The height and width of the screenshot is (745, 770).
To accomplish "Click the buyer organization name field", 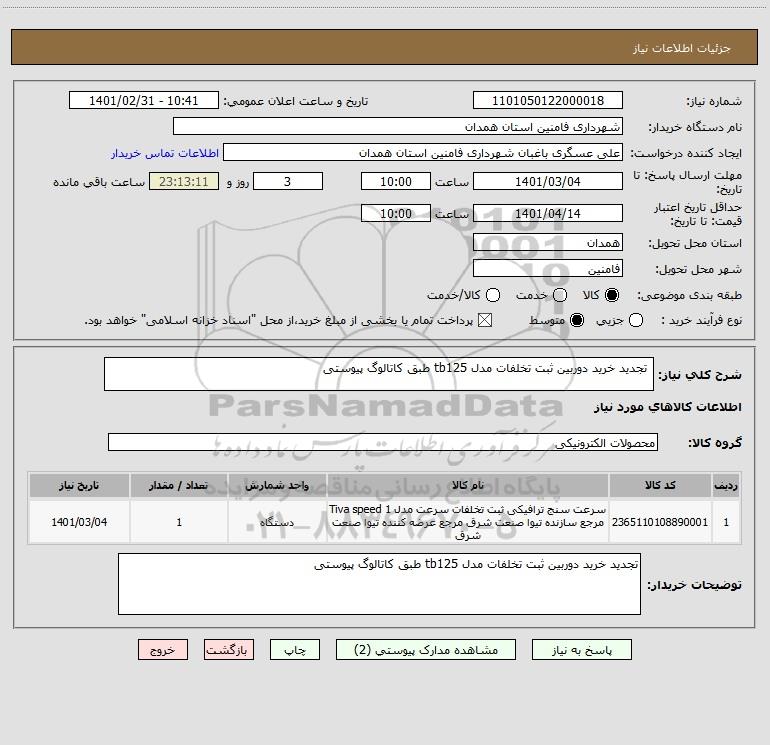I will 398,126.
